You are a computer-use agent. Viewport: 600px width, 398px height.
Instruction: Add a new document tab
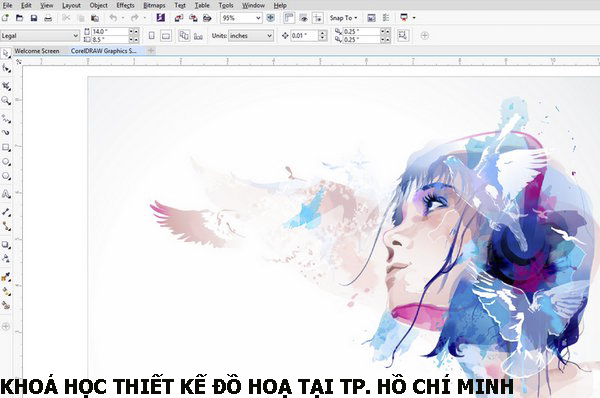[151, 51]
